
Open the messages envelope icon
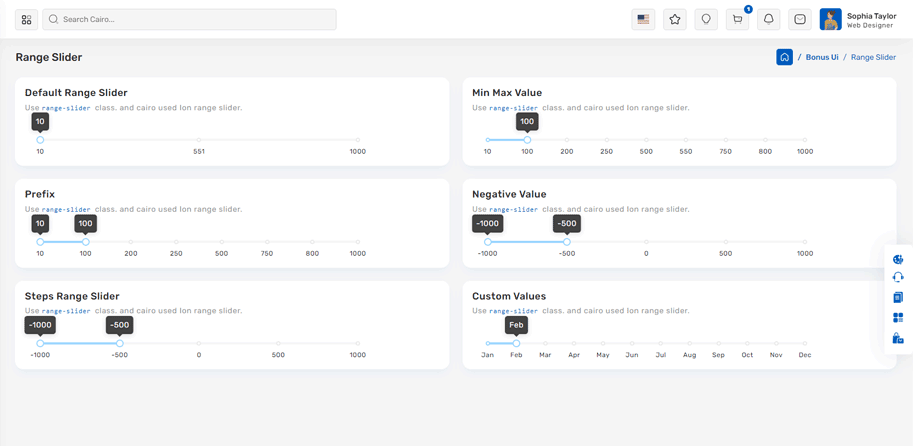[x=800, y=19]
